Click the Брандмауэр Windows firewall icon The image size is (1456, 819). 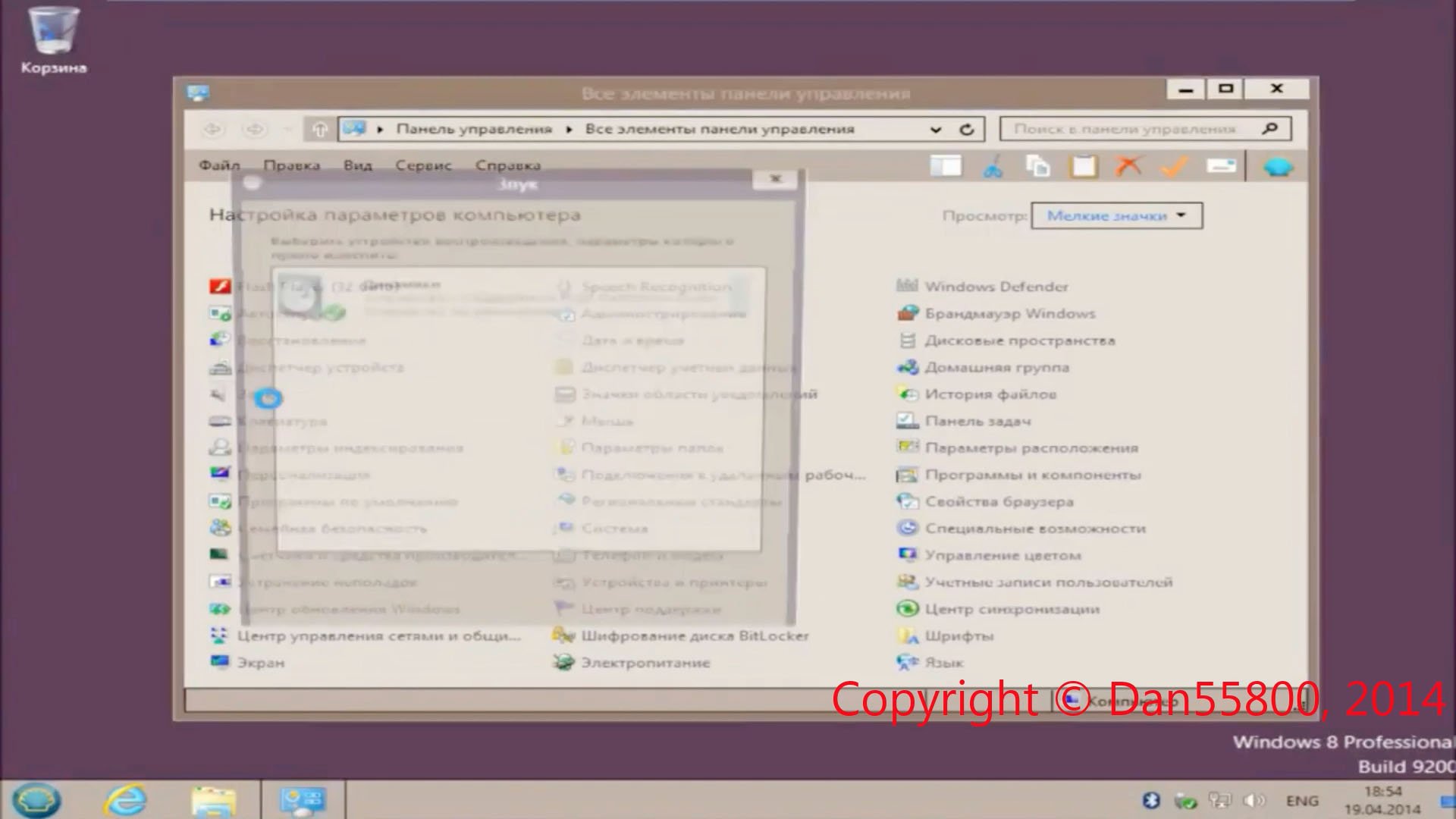coord(907,313)
